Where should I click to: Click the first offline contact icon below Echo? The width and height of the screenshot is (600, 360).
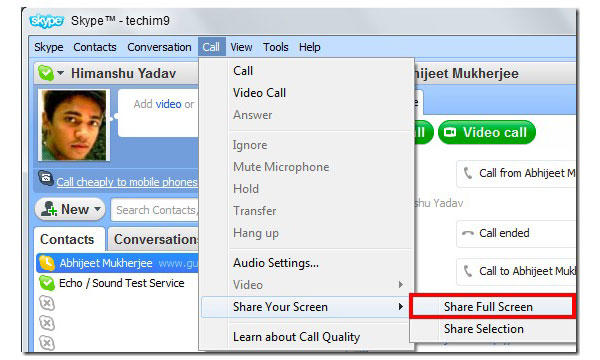click(x=47, y=304)
